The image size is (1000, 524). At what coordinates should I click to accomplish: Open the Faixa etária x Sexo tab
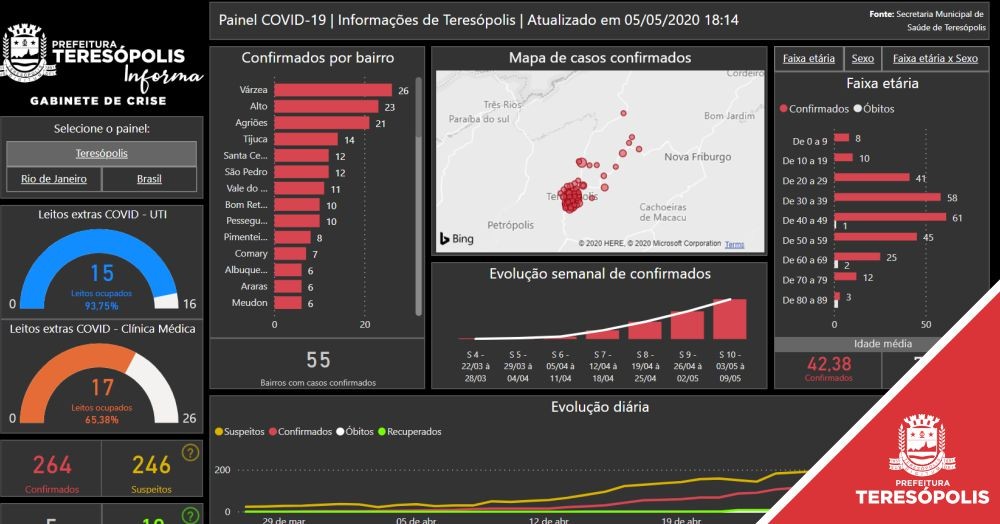tap(935, 59)
